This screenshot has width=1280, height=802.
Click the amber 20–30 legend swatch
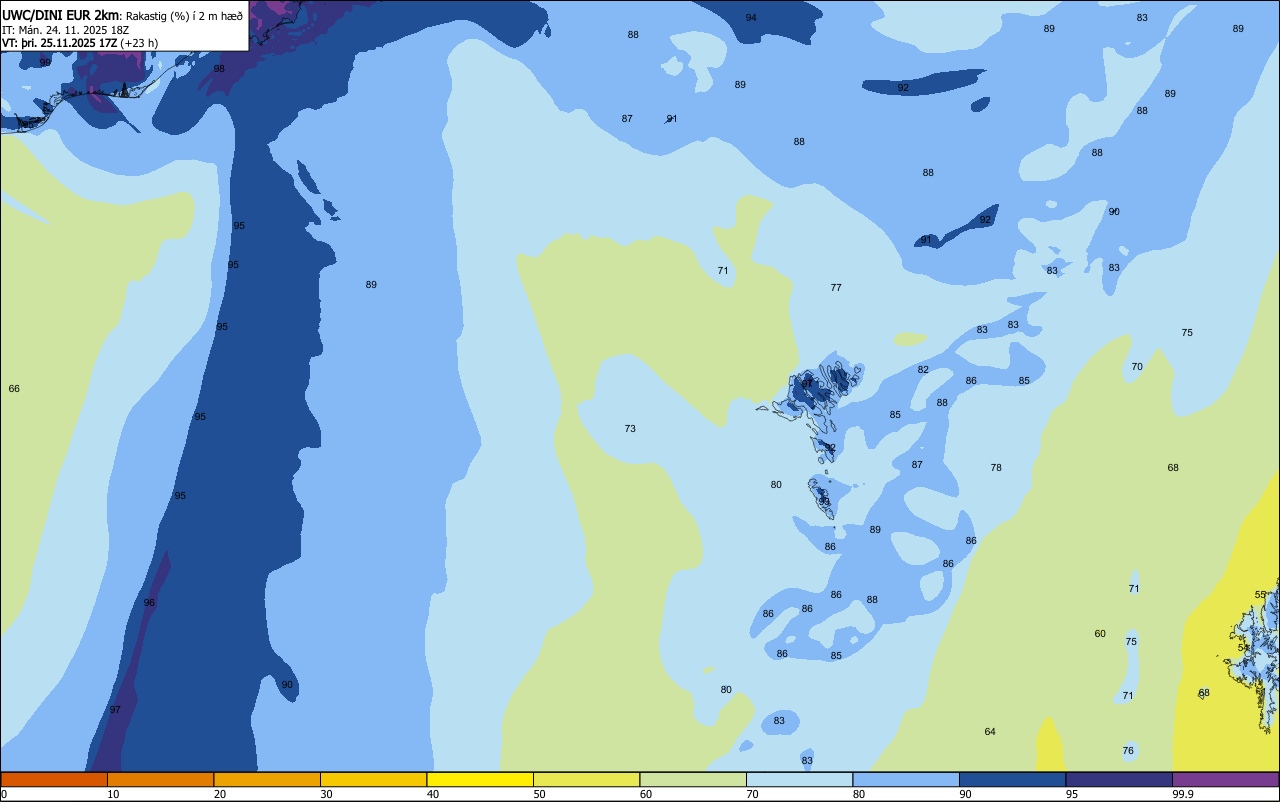coord(267,779)
